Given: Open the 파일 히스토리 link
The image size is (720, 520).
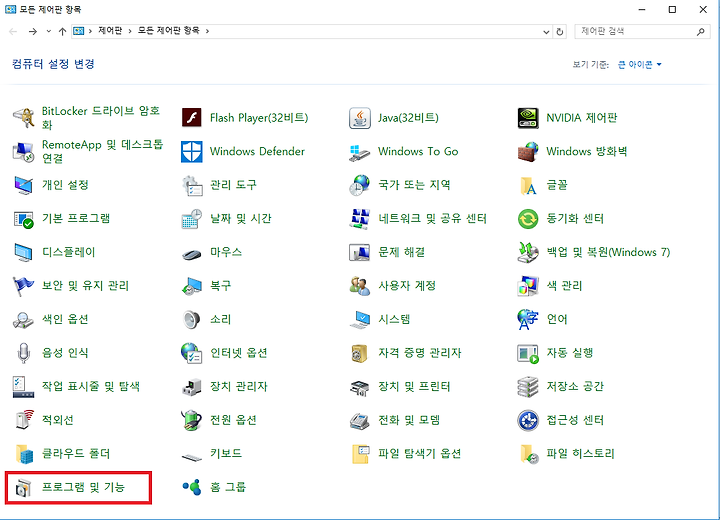Looking at the screenshot, I should pyautogui.click(x=580, y=454).
